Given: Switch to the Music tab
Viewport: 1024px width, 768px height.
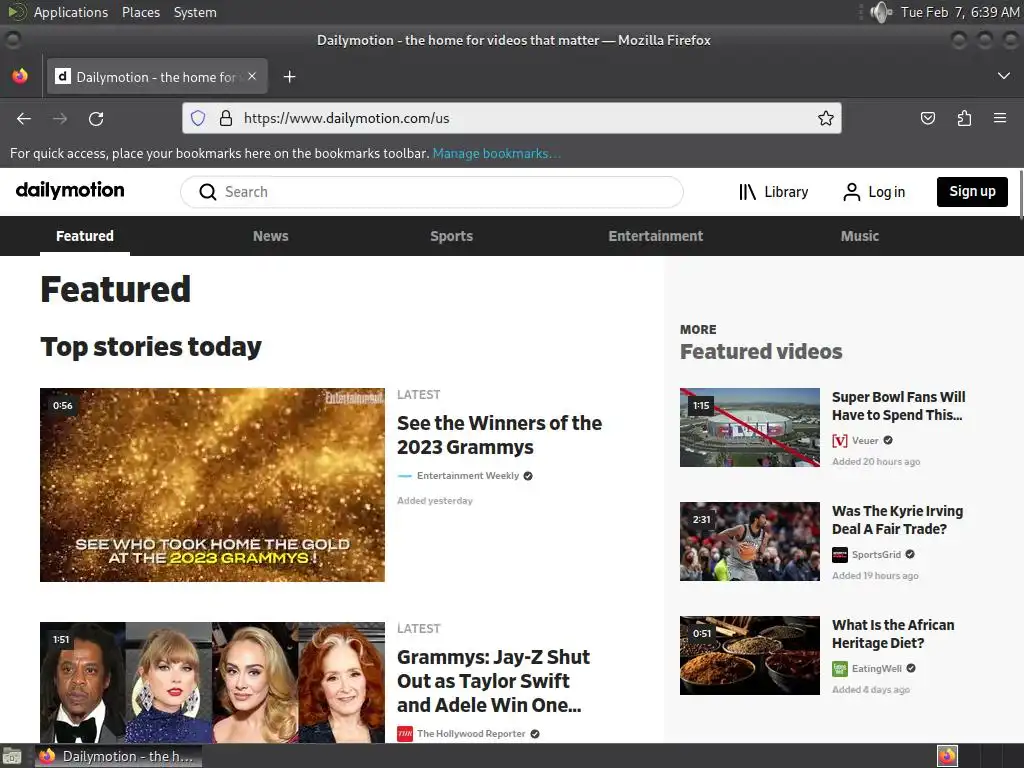Looking at the screenshot, I should [x=859, y=236].
